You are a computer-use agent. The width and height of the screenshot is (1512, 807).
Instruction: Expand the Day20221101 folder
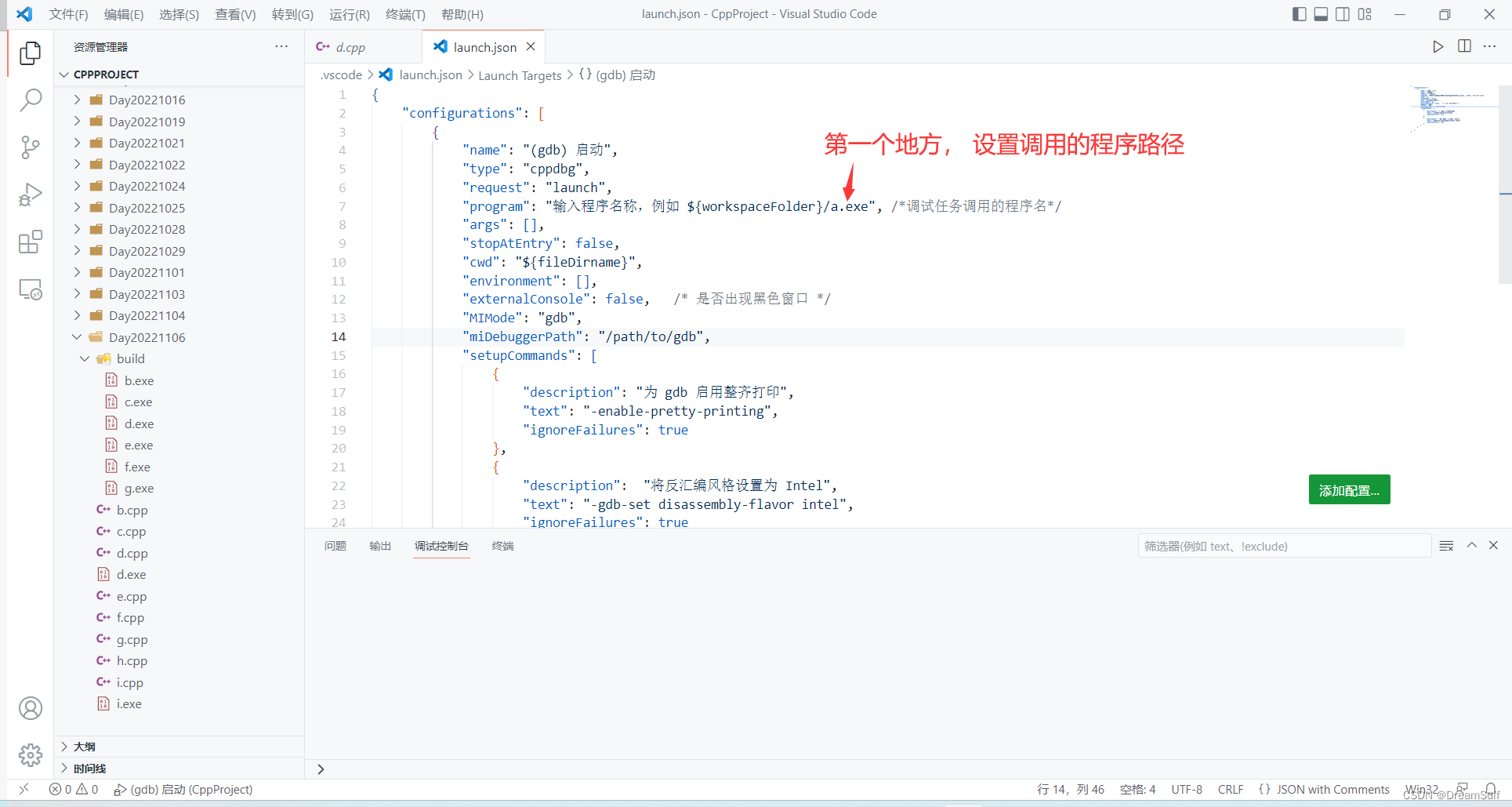77,272
